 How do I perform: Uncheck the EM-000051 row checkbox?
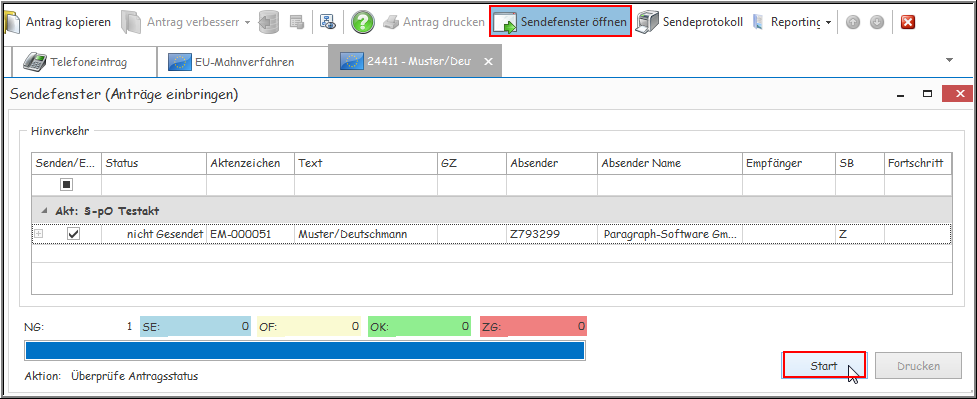coord(74,234)
